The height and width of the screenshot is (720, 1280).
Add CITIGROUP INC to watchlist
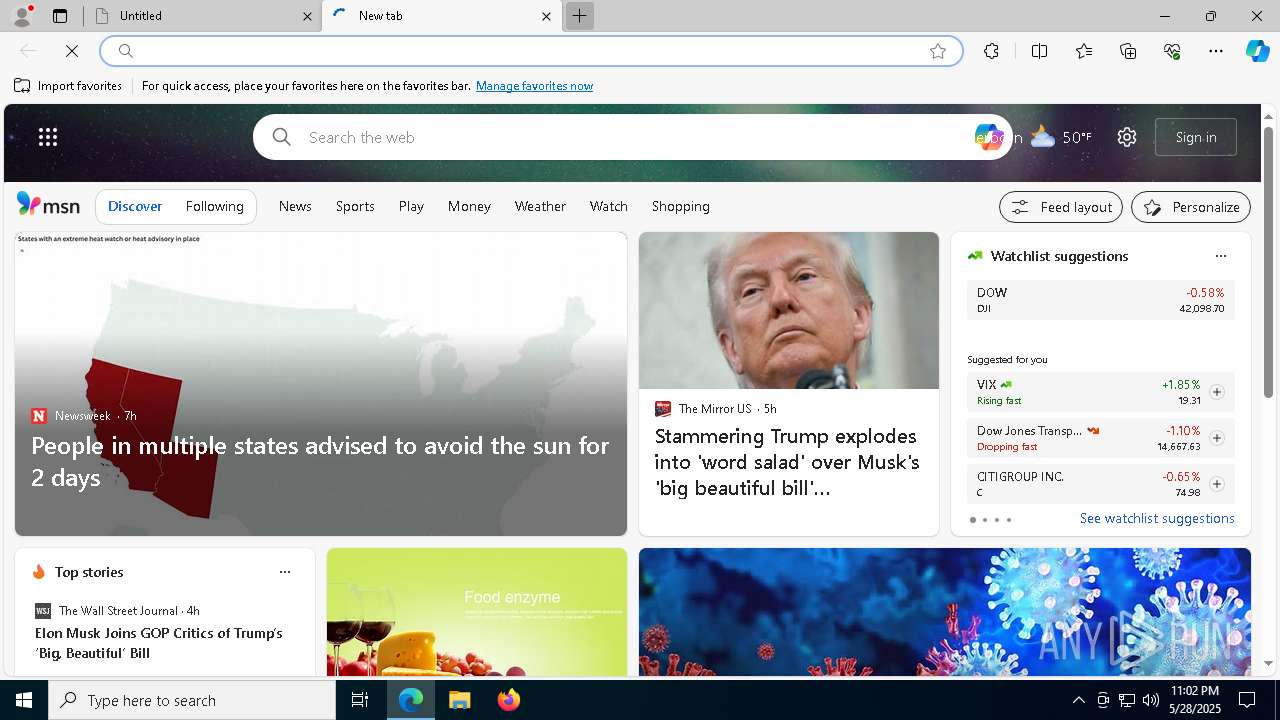coord(1217,484)
